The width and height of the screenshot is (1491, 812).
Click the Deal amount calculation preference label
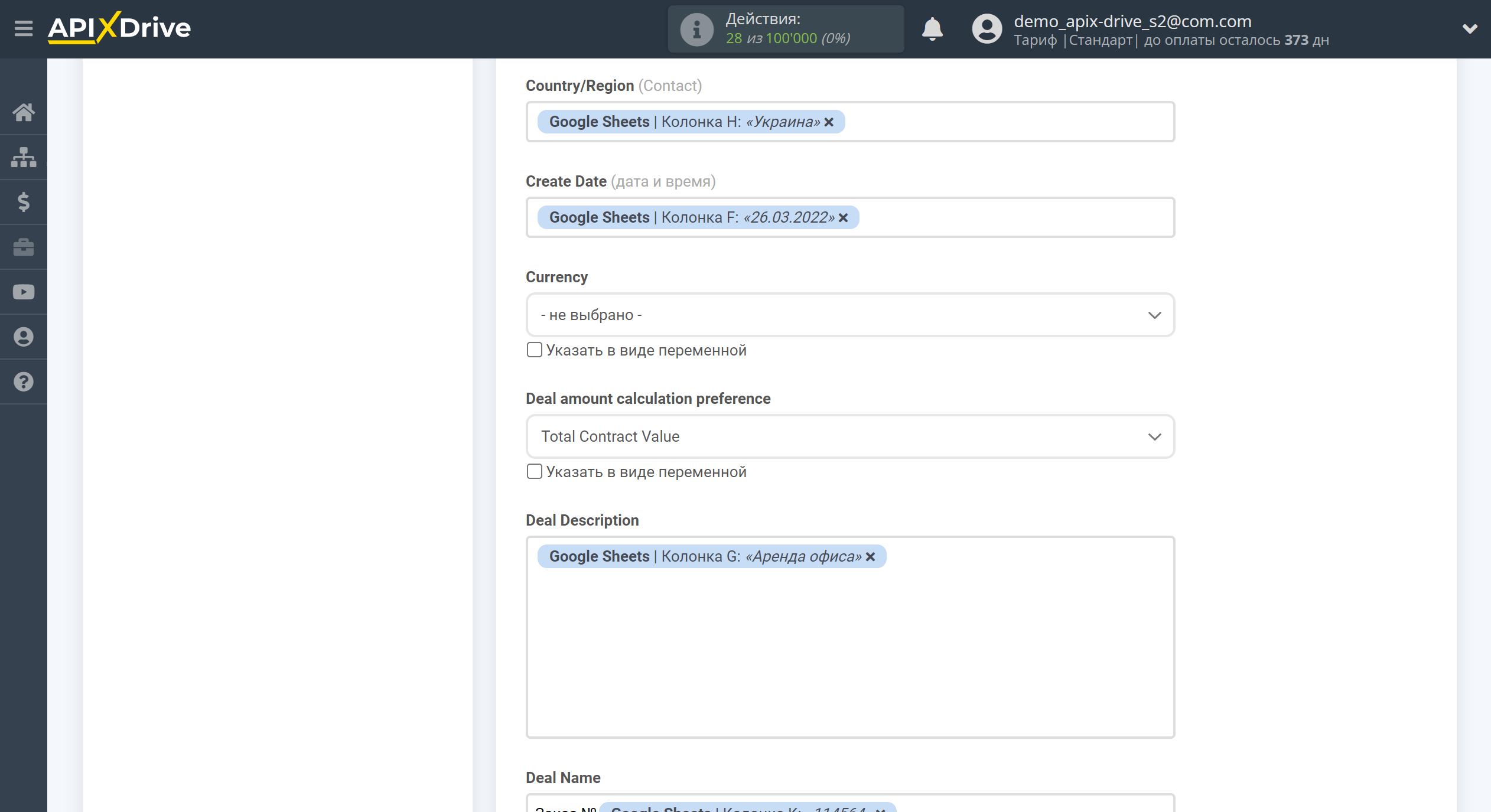648,399
